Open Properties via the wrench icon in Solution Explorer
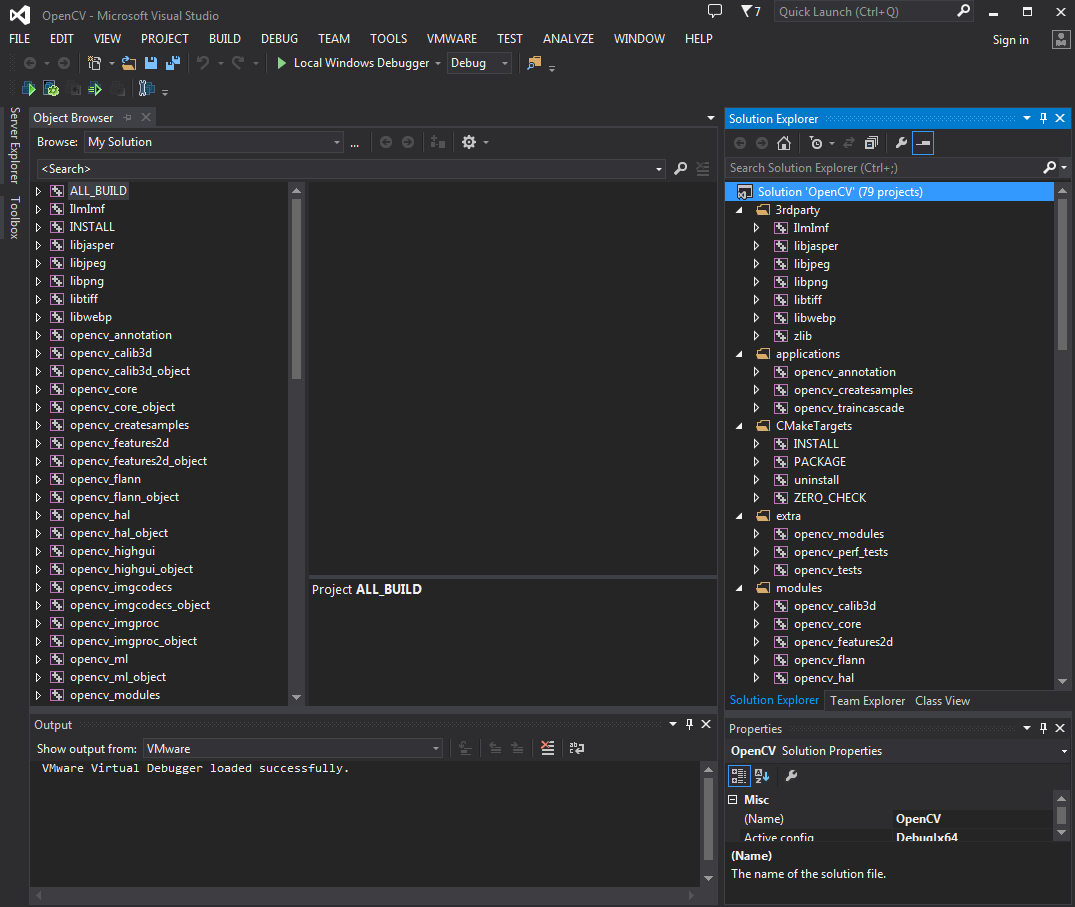The width and height of the screenshot is (1075, 907). pyautogui.click(x=901, y=143)
